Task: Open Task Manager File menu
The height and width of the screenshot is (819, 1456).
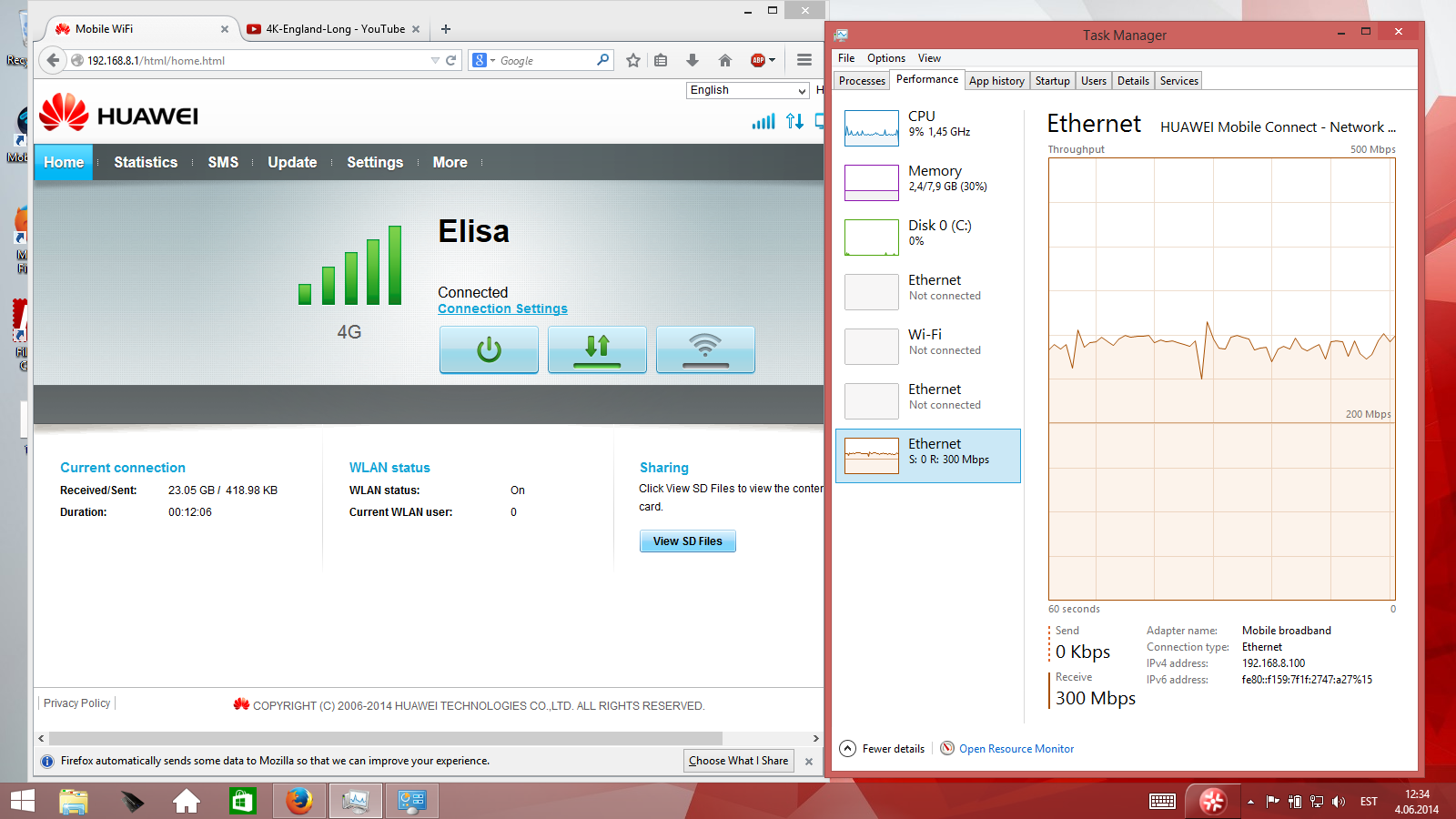Action: click(x=846, y=58)
